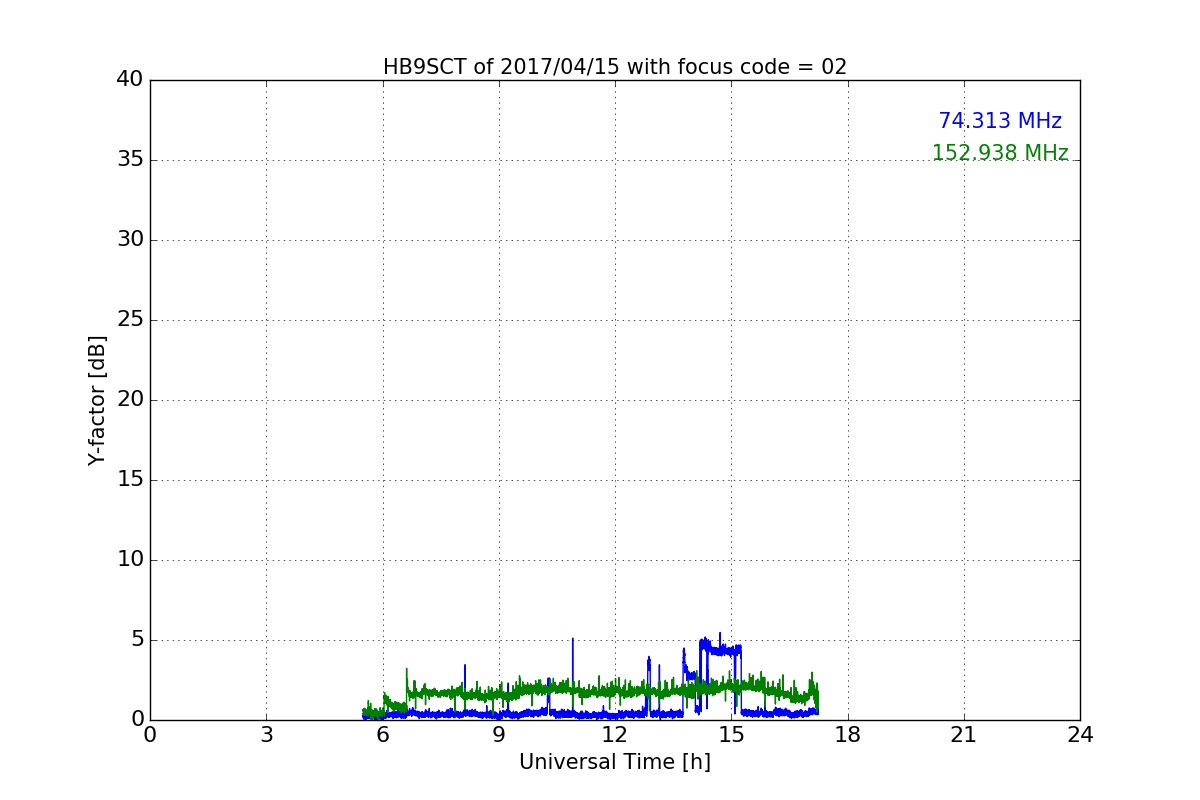The width and height of the screenshot is (1200, 800).
Task: Click the x-axis tick label 15
Action: click(x=731, y=735)
